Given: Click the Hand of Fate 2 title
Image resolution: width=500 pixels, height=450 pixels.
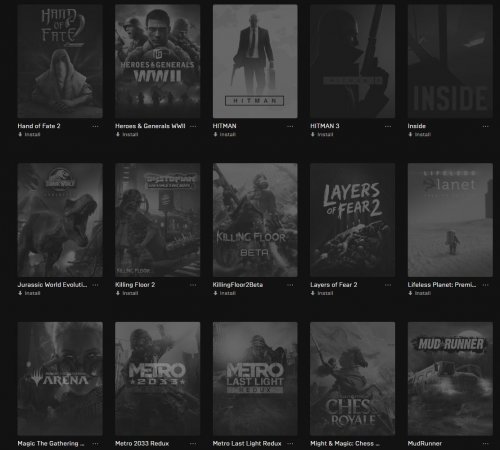Looking at the screenshot, I should [39, 126].
